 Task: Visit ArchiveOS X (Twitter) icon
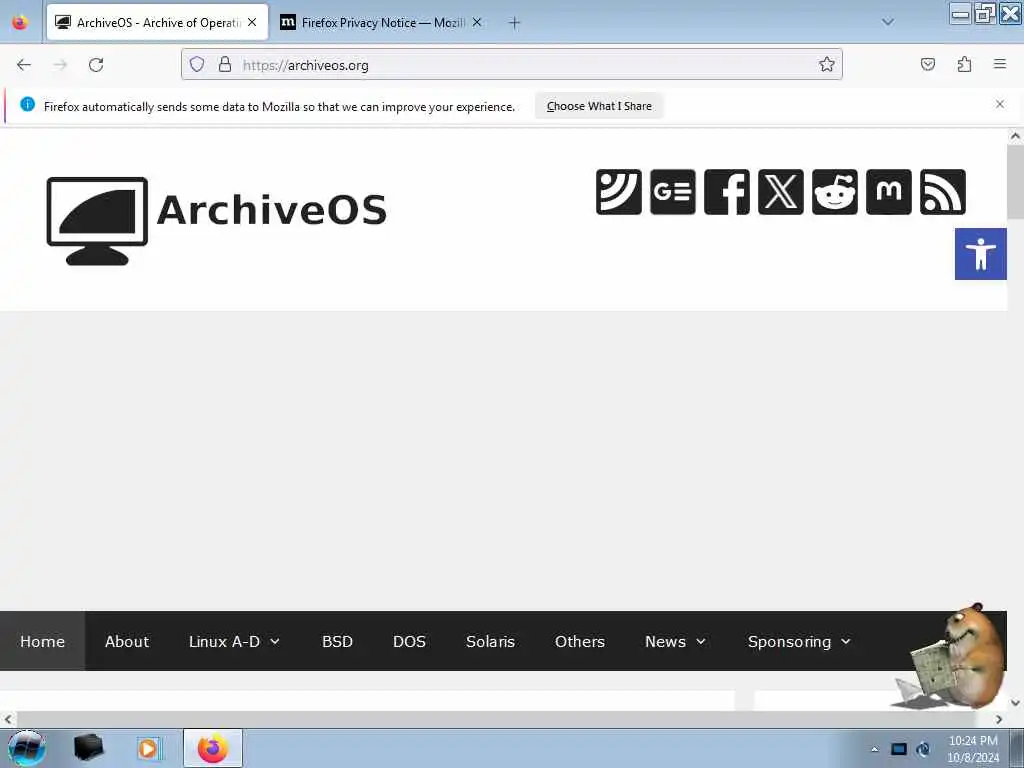781,192
